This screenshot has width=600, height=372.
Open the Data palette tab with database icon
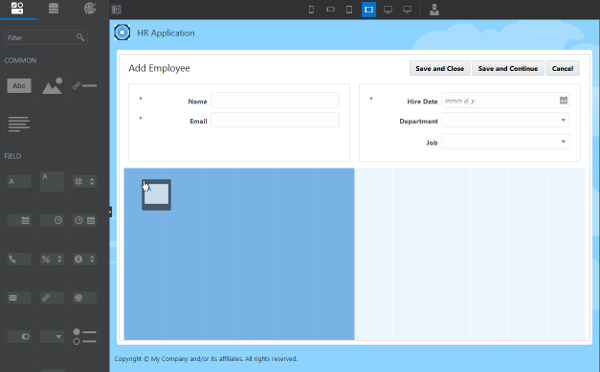tap(54, 8)
